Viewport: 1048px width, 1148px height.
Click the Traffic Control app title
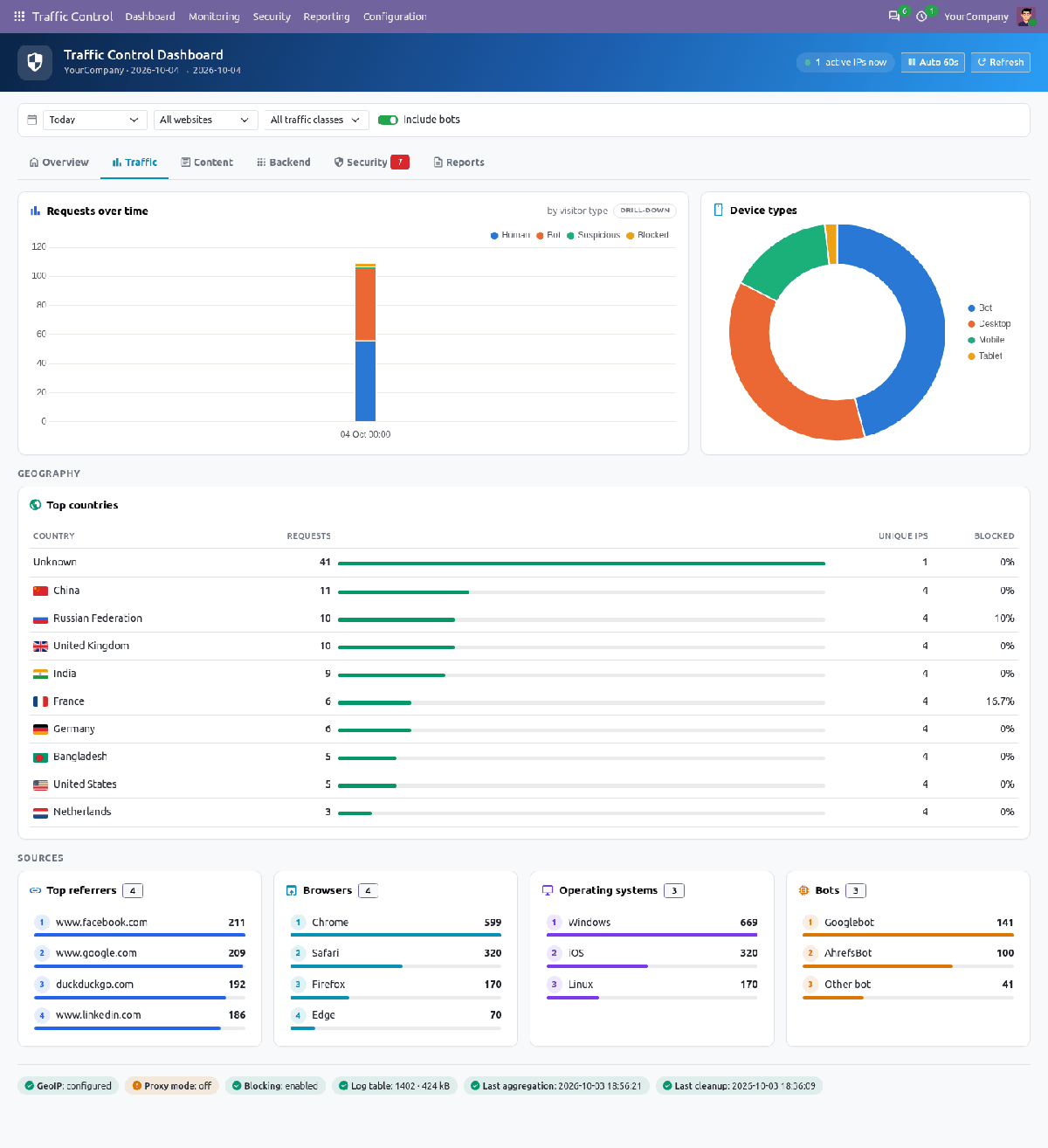click(x=72, y=17)
